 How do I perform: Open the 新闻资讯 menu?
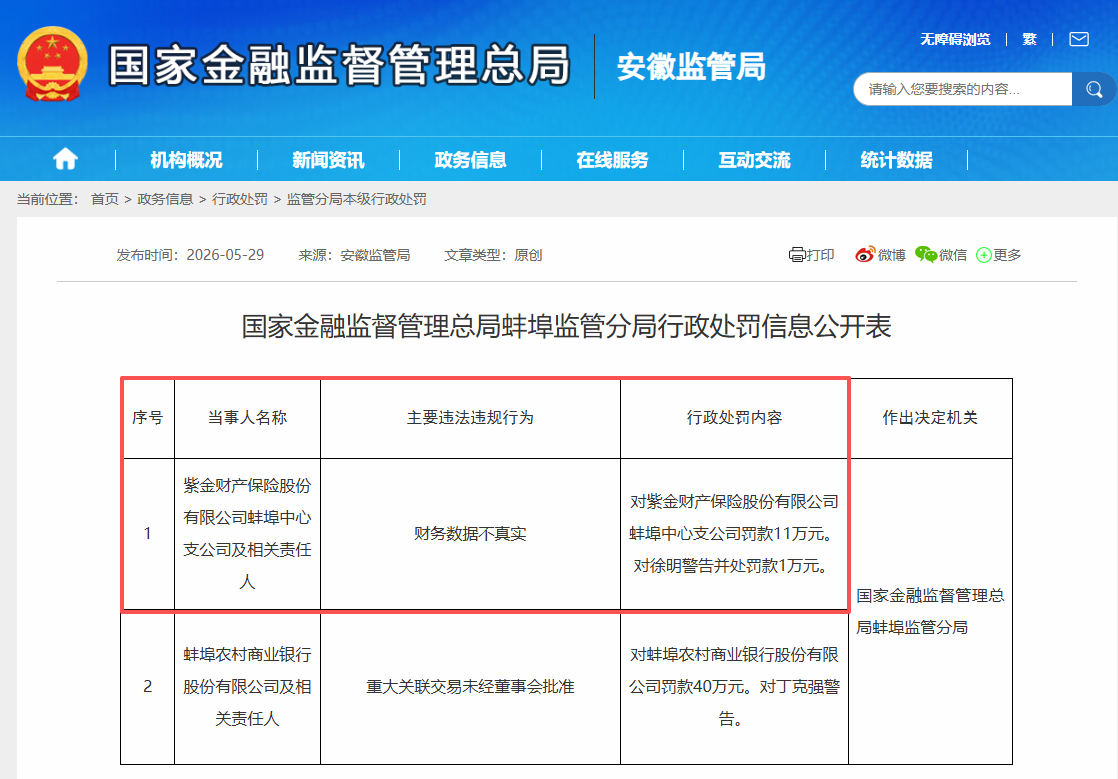pos(328,160)
